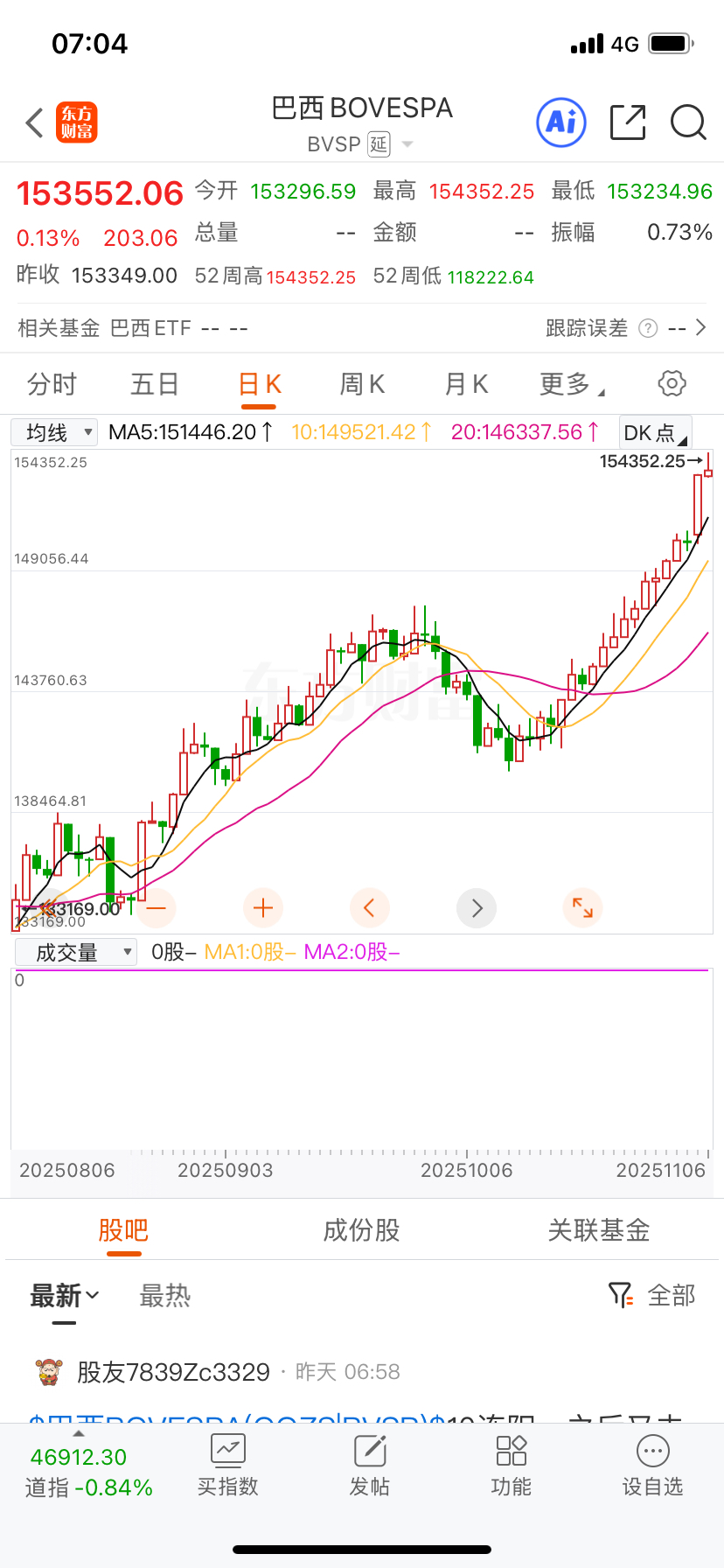Expand the BVSP market dropdown arrow
Image resolution: width=724 pixels, height=1568 pixels.
coord(407,144)
